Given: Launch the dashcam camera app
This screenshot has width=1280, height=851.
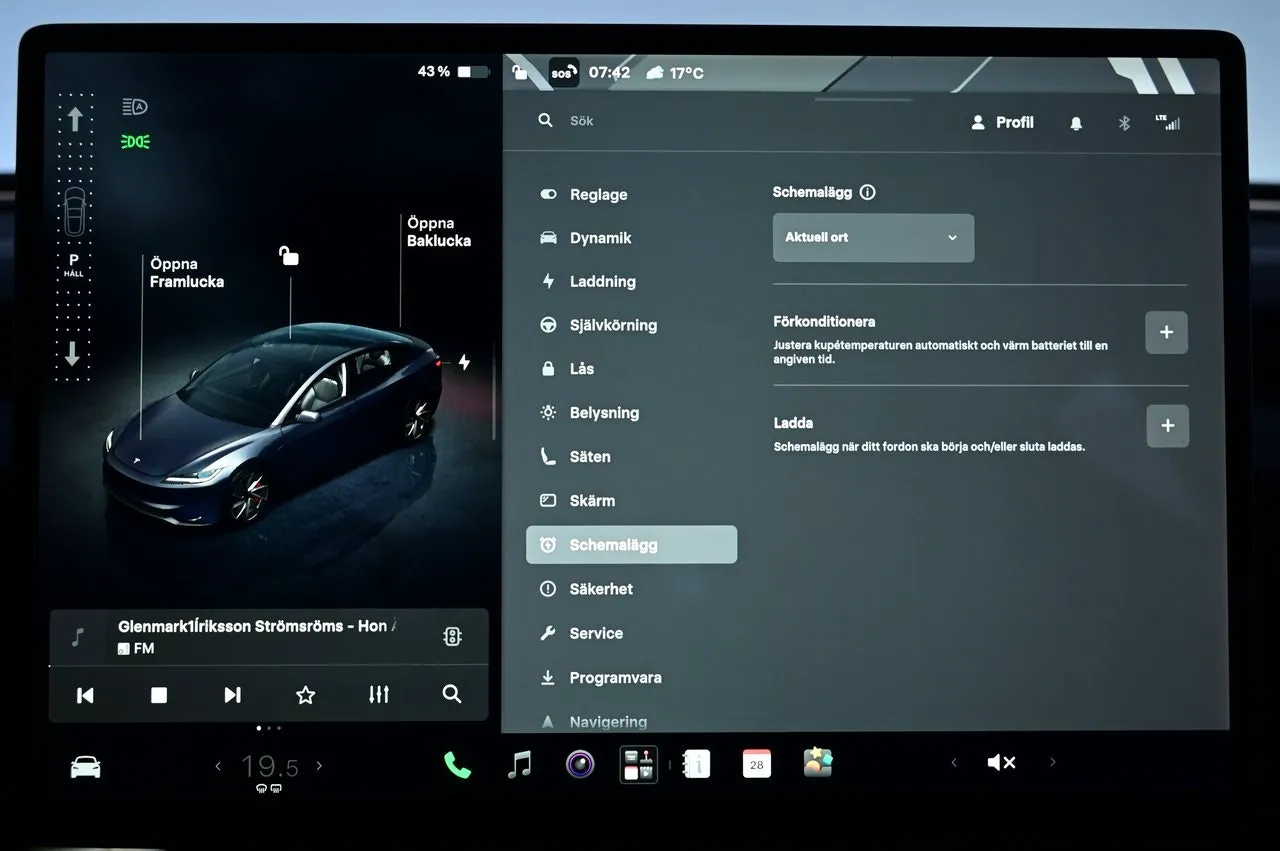Looking at the screenshot, I should [x=580, y=765].
